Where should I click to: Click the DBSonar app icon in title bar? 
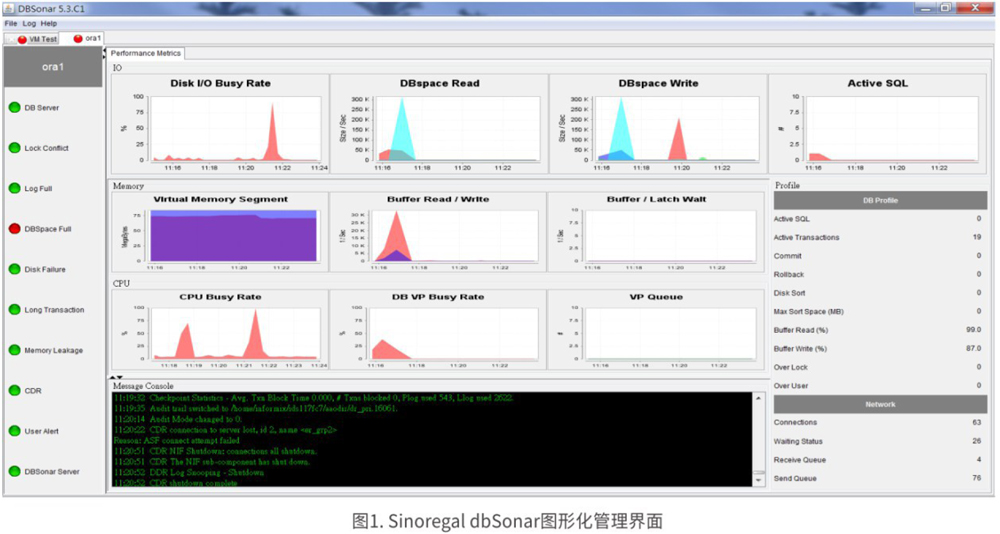pos(9,8)
